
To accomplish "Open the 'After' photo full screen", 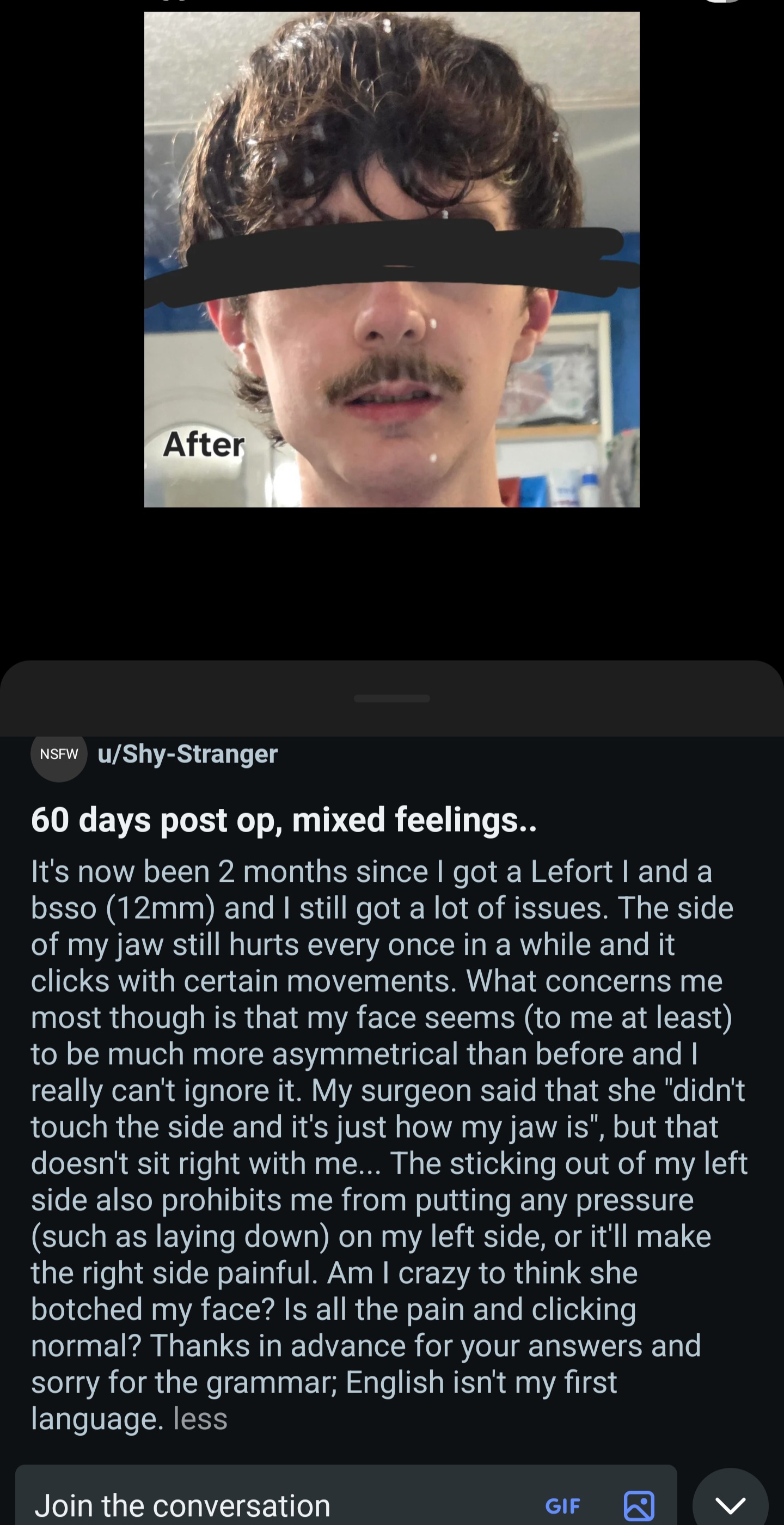I will 391,259.
